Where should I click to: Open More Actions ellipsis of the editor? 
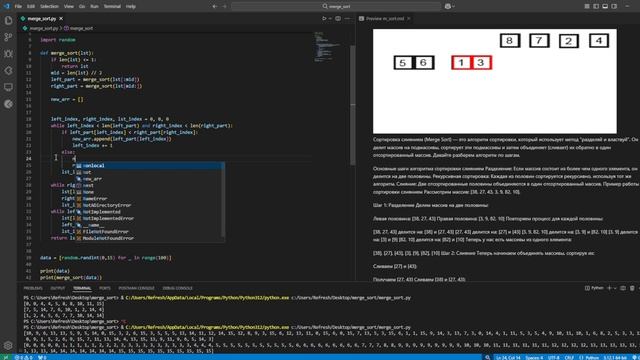pos(347,18)
